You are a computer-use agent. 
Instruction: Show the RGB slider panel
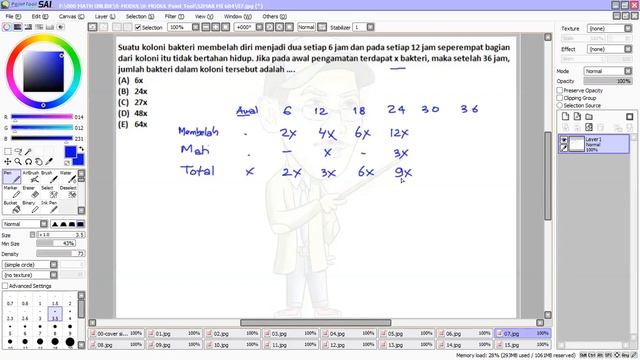tap(18, 27)
